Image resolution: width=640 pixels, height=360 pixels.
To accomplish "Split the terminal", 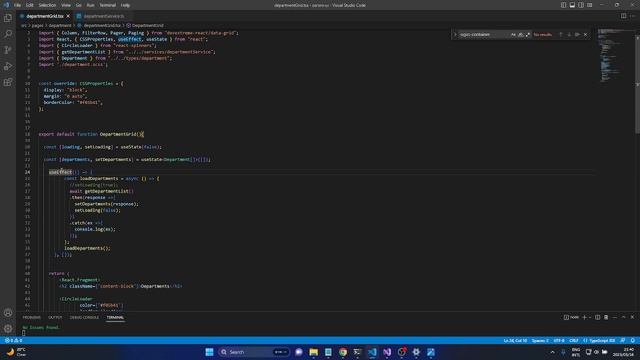I will [598, 317].
